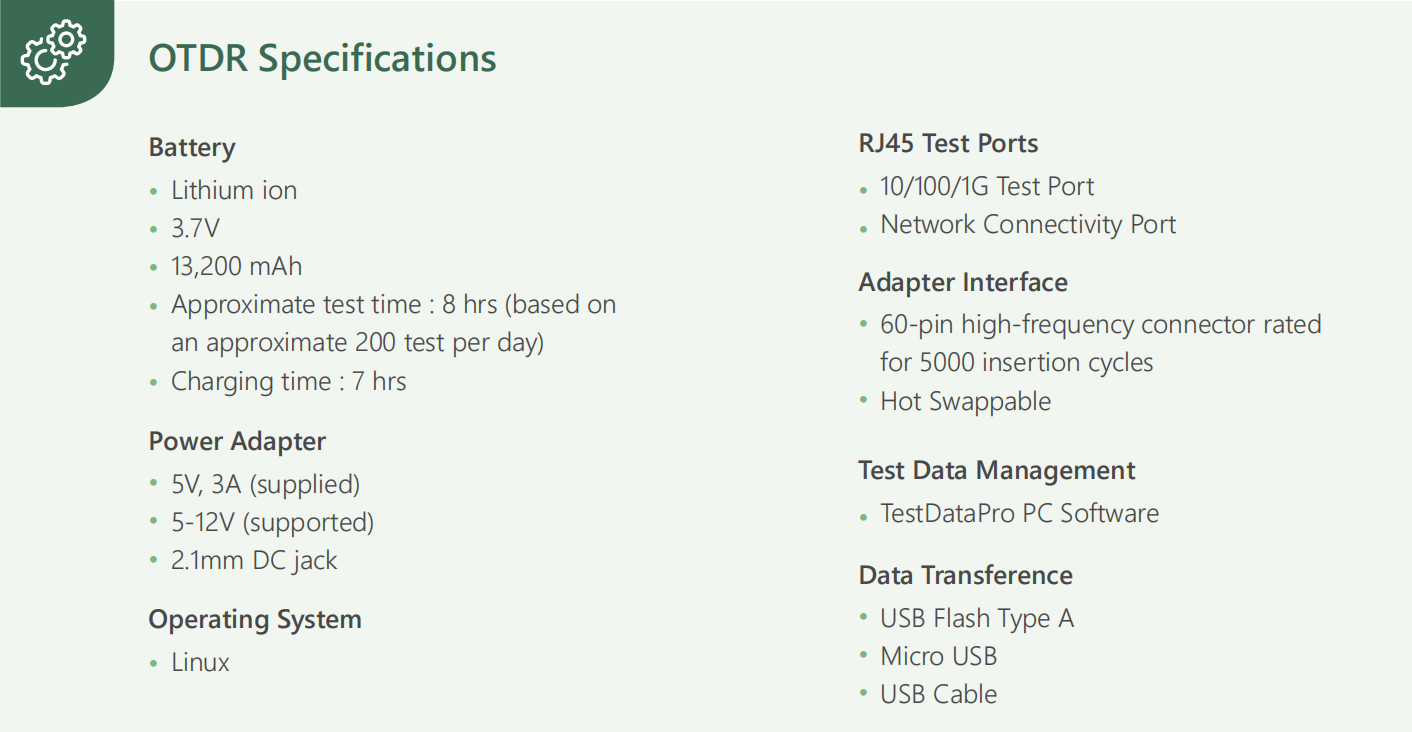The image size is (1412, 732).
Task: Click the Adapter Interface heading
Action: coord(963,282)
